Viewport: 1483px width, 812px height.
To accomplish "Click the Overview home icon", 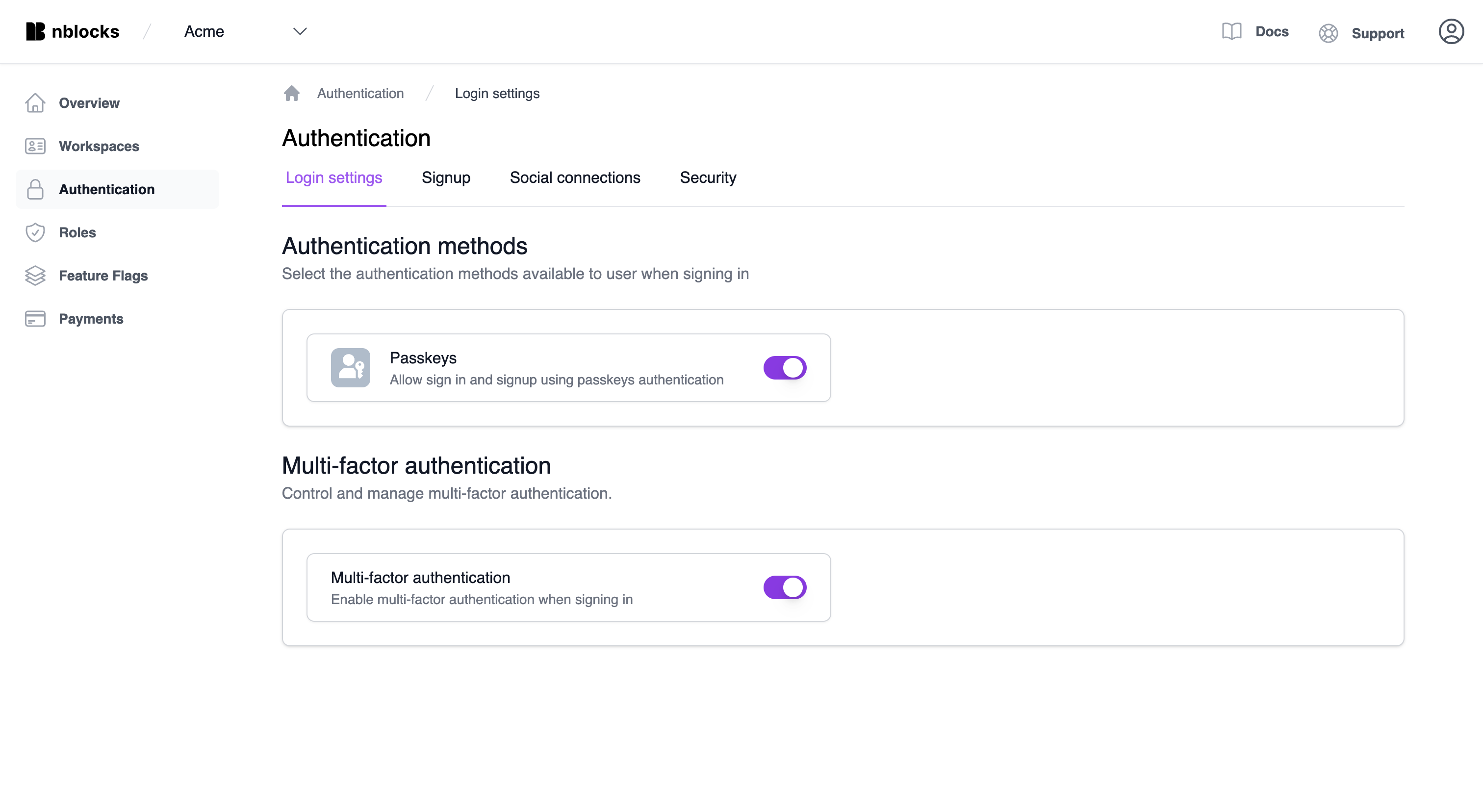I will click(36, 103).
